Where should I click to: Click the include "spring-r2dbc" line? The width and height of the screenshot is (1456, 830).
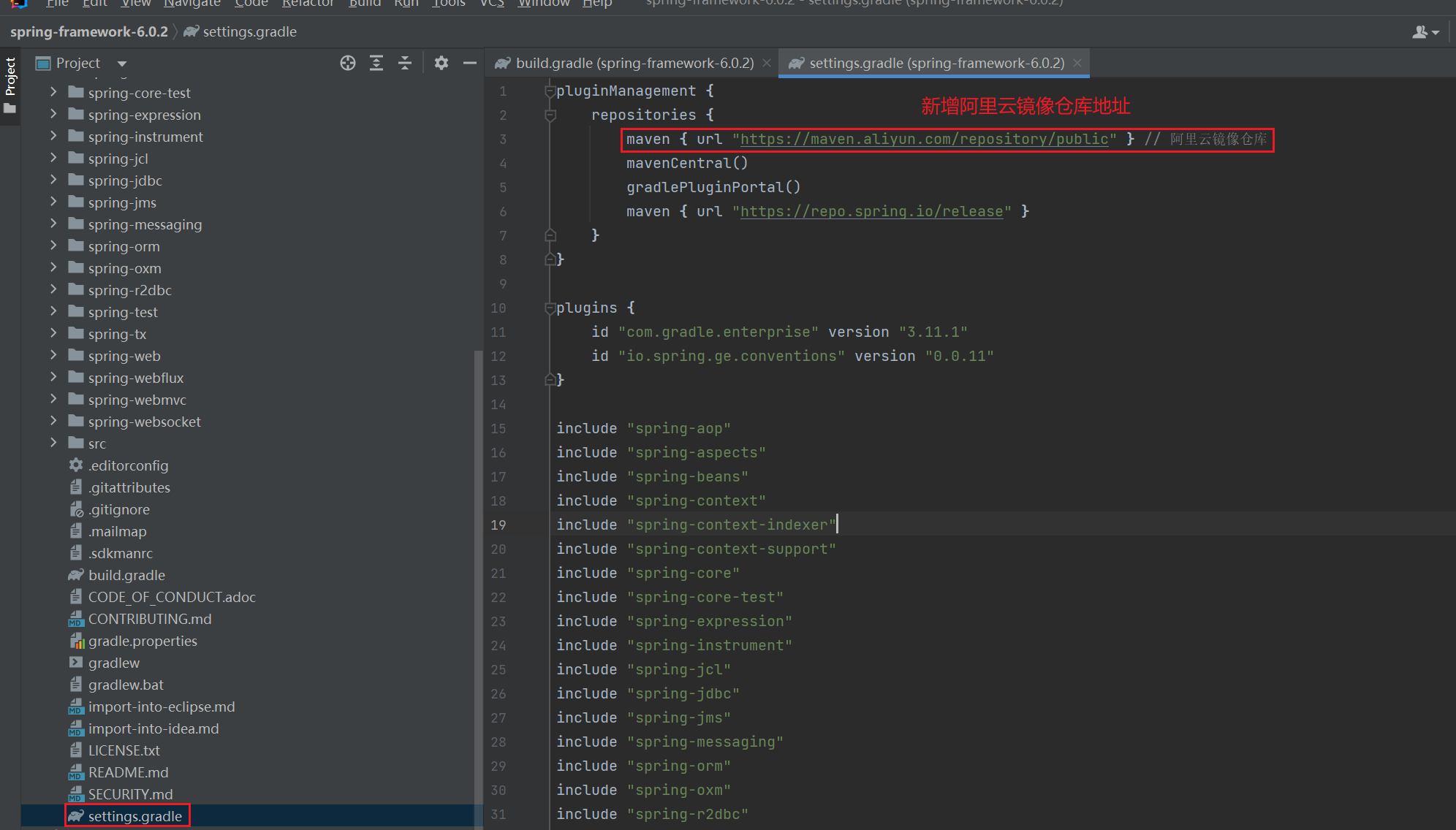click(653, 814)
